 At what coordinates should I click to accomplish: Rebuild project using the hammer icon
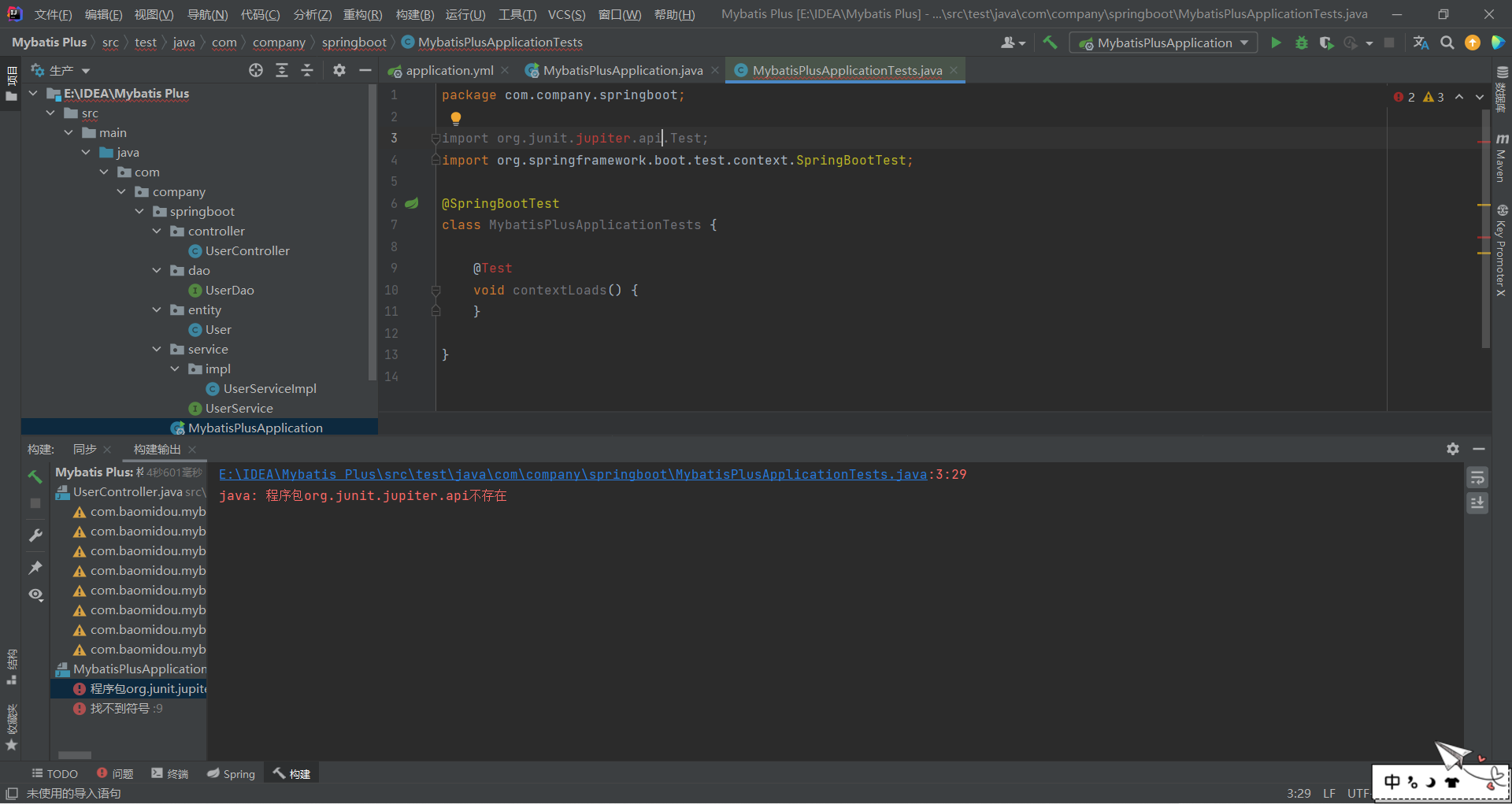click(x=1051, y=43)
